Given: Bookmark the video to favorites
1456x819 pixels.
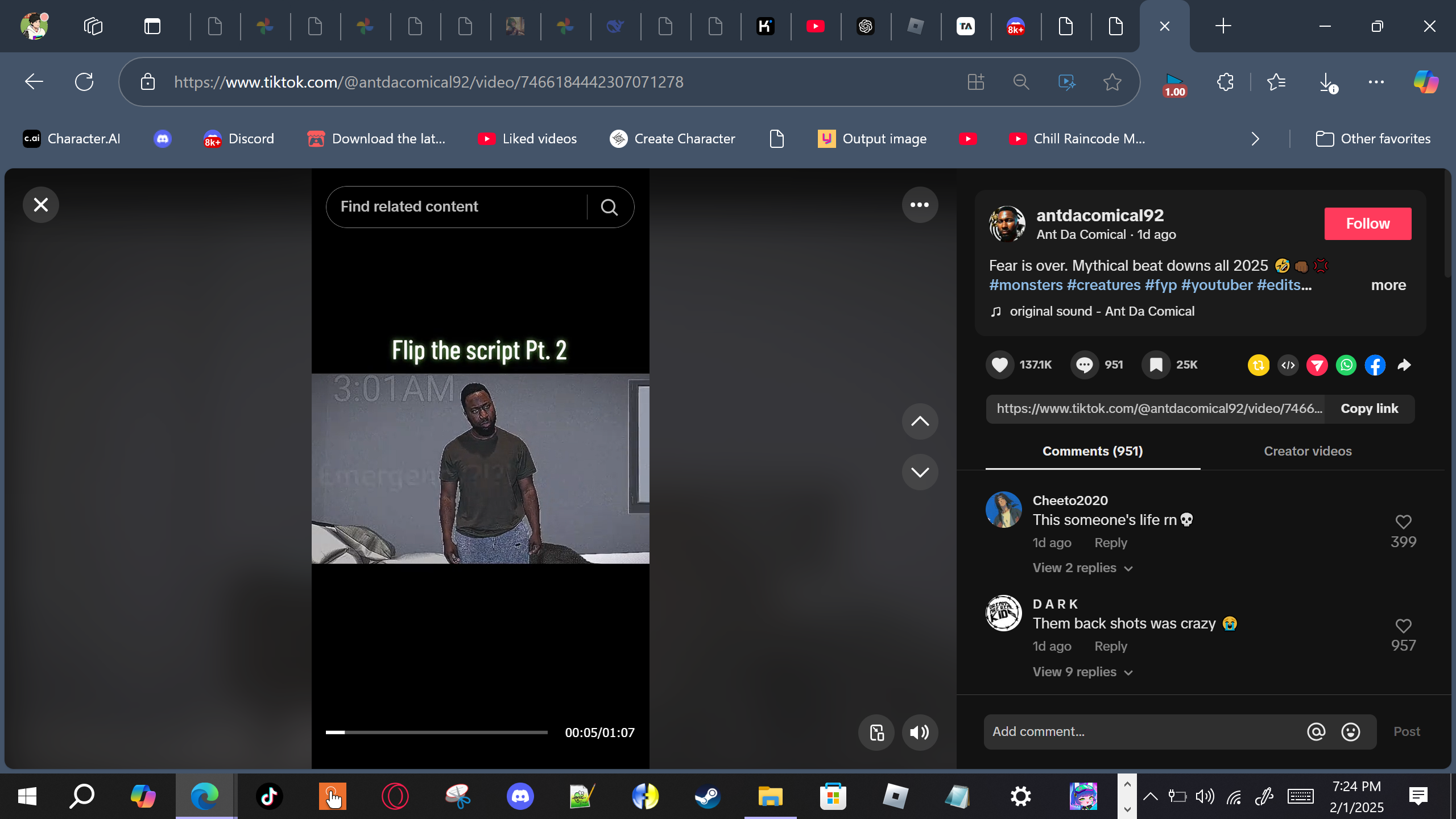Looking at the screenshot, I should 1156,365.
